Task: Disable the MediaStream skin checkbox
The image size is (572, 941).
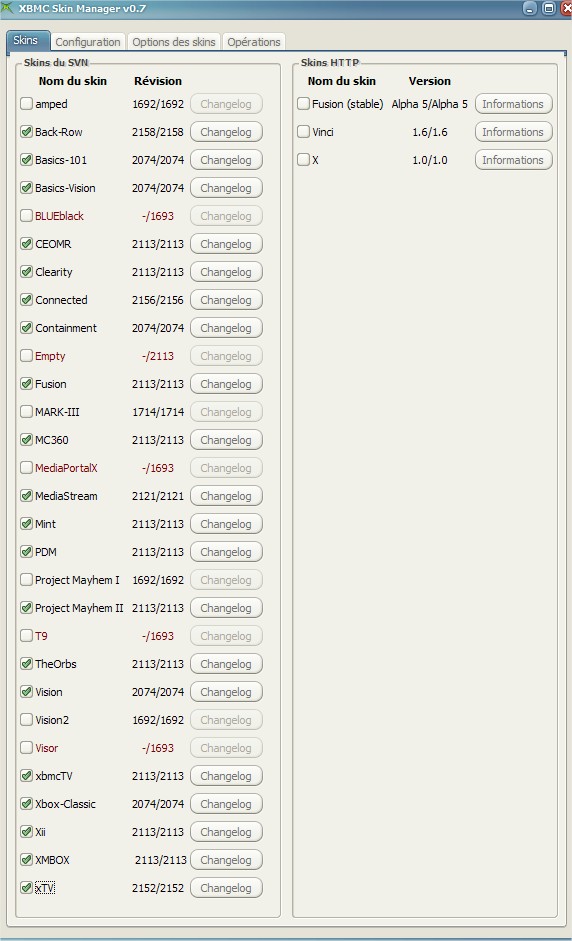Action: [x=26, y=496]
